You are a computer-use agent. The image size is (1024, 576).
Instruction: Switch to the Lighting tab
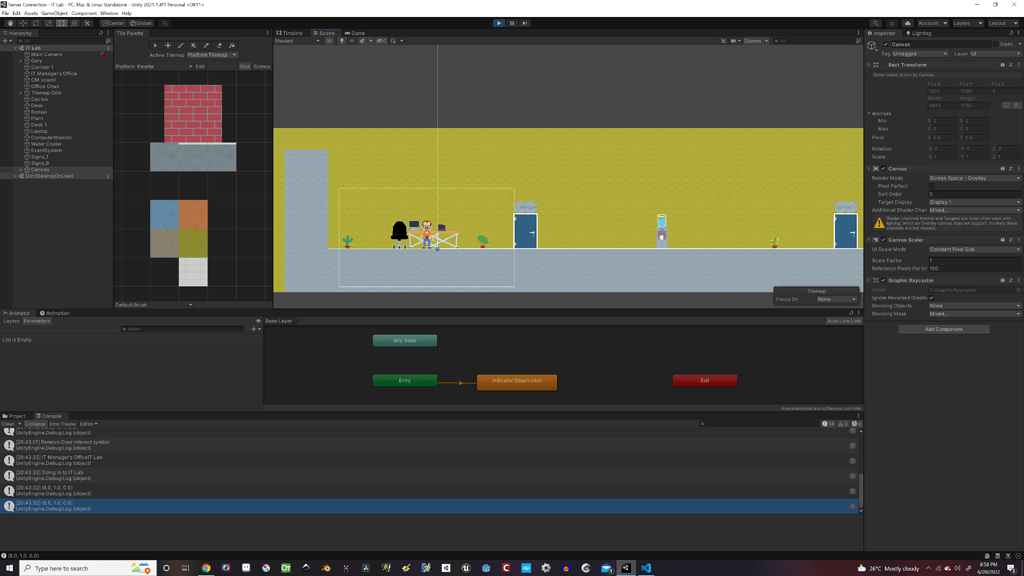[x=918, y=33]
